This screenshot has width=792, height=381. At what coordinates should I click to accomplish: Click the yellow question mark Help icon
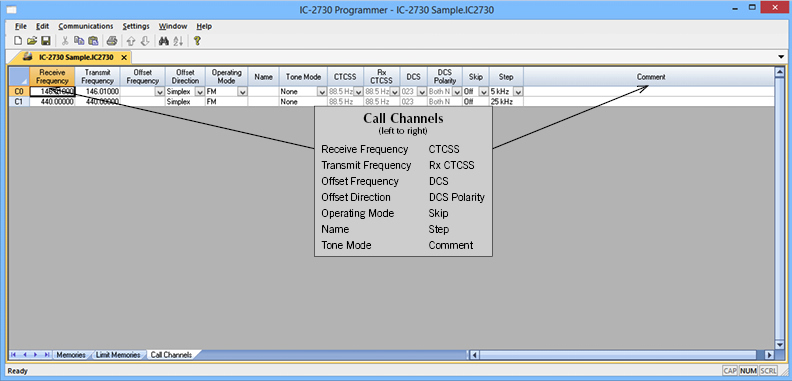pos(197,41)
